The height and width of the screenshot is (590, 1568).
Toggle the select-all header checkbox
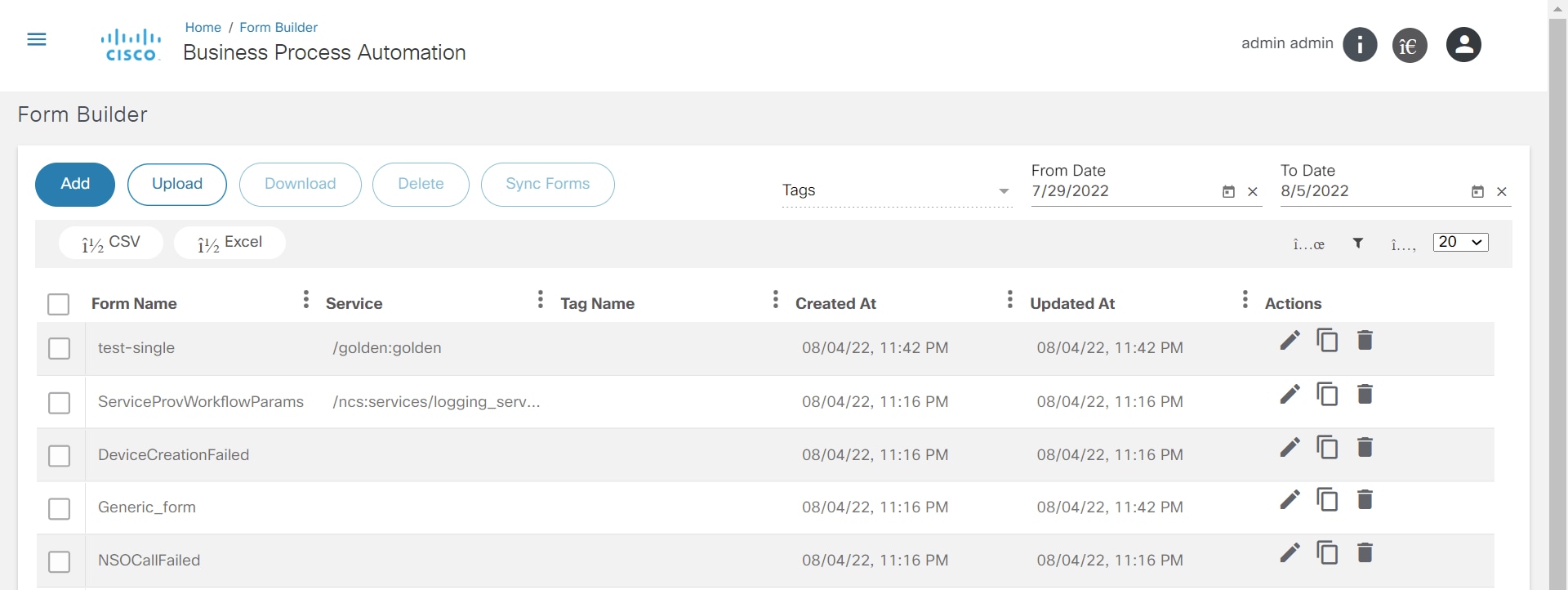coord(59,305)
